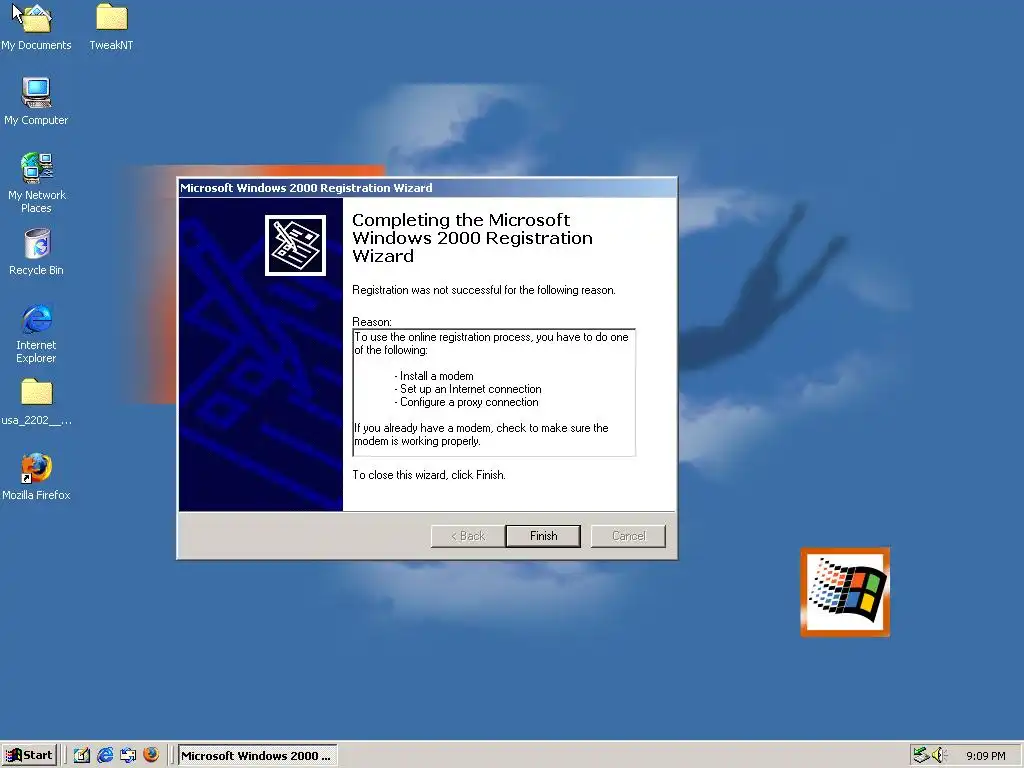Select the Mozilla Firefox desktop shortcut
The image size is (1024, 768).
pyautogui.click(x=36, y=477)
